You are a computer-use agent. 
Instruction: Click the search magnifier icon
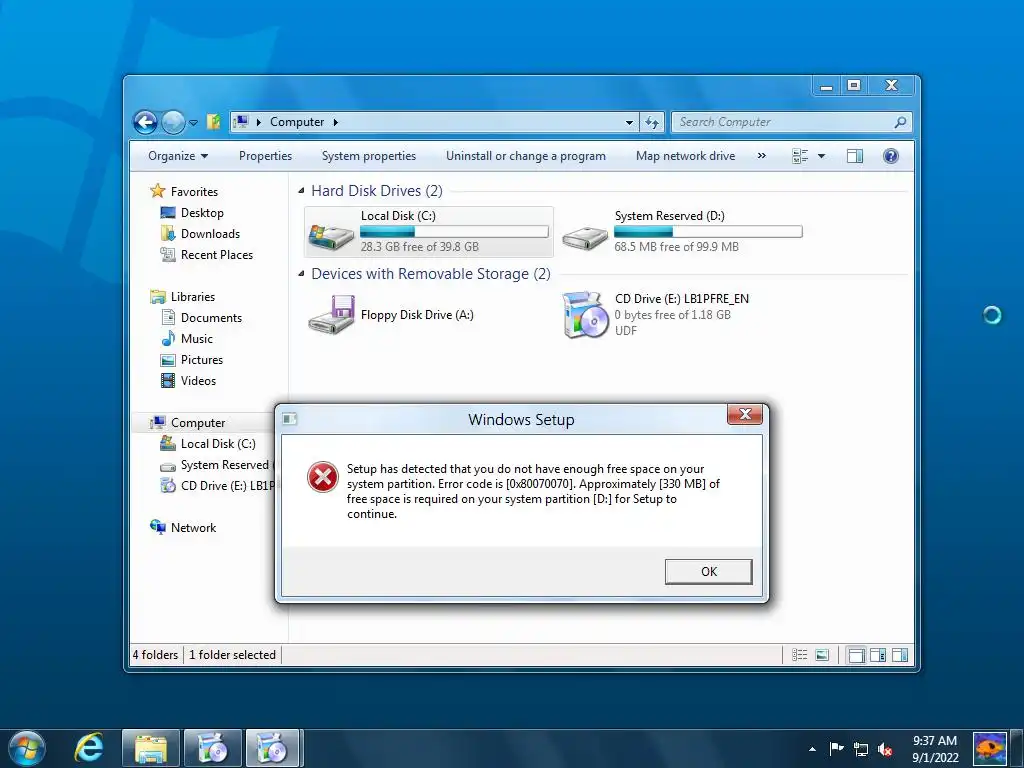pyautogui.click(x=900, y=122)
